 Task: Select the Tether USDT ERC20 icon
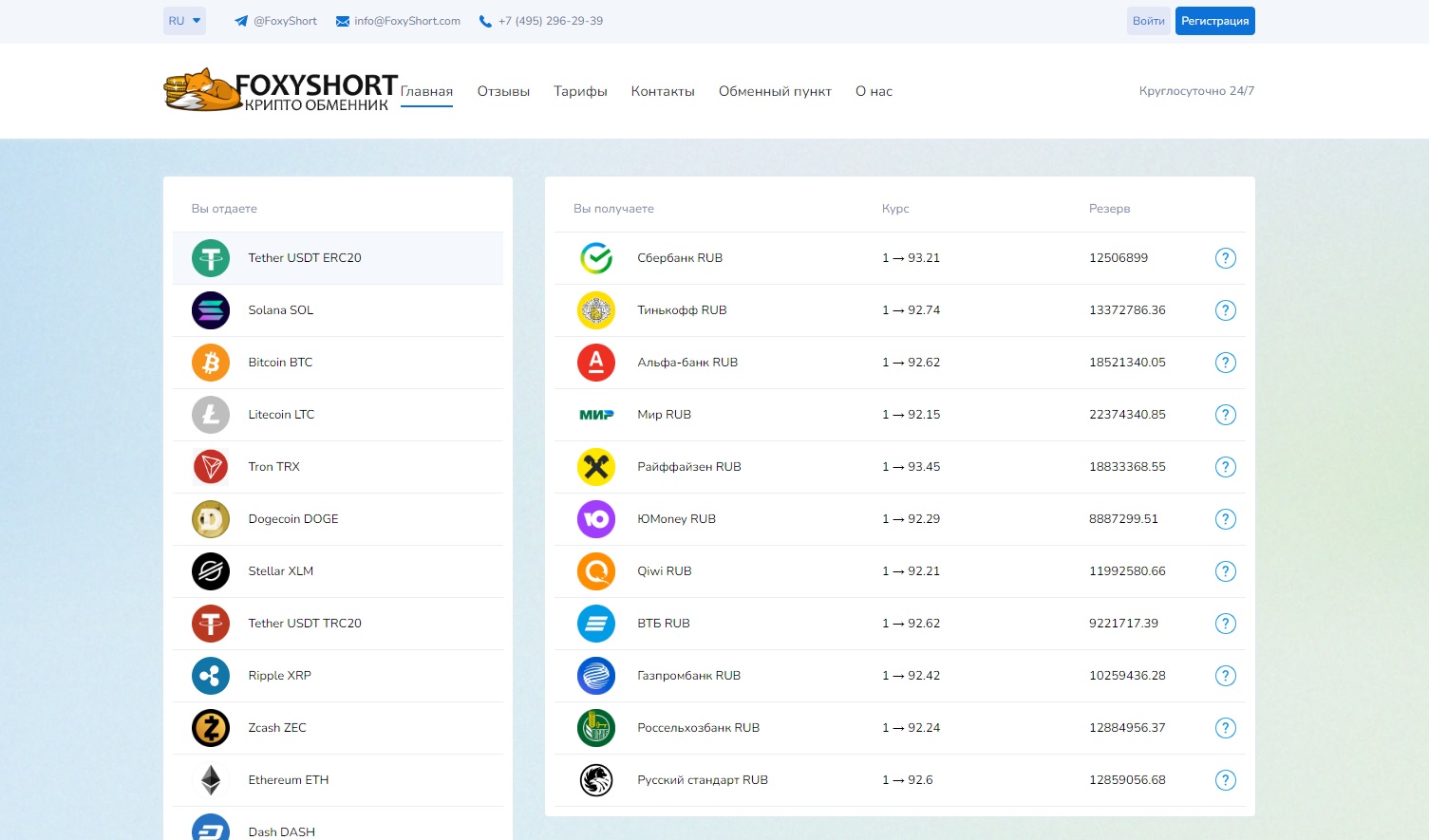coord(211,258)
